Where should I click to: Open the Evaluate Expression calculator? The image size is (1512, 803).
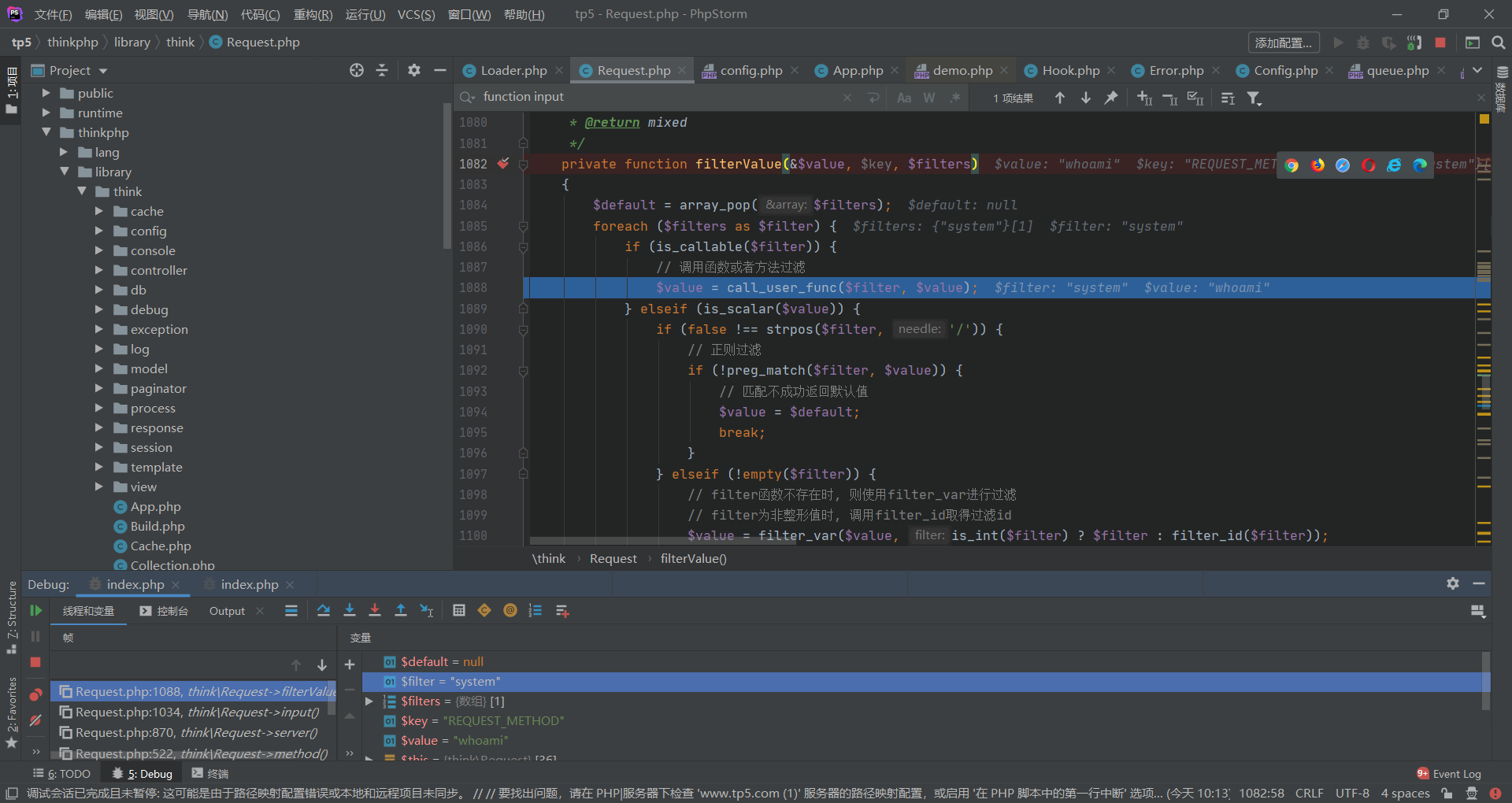point(459,610)
